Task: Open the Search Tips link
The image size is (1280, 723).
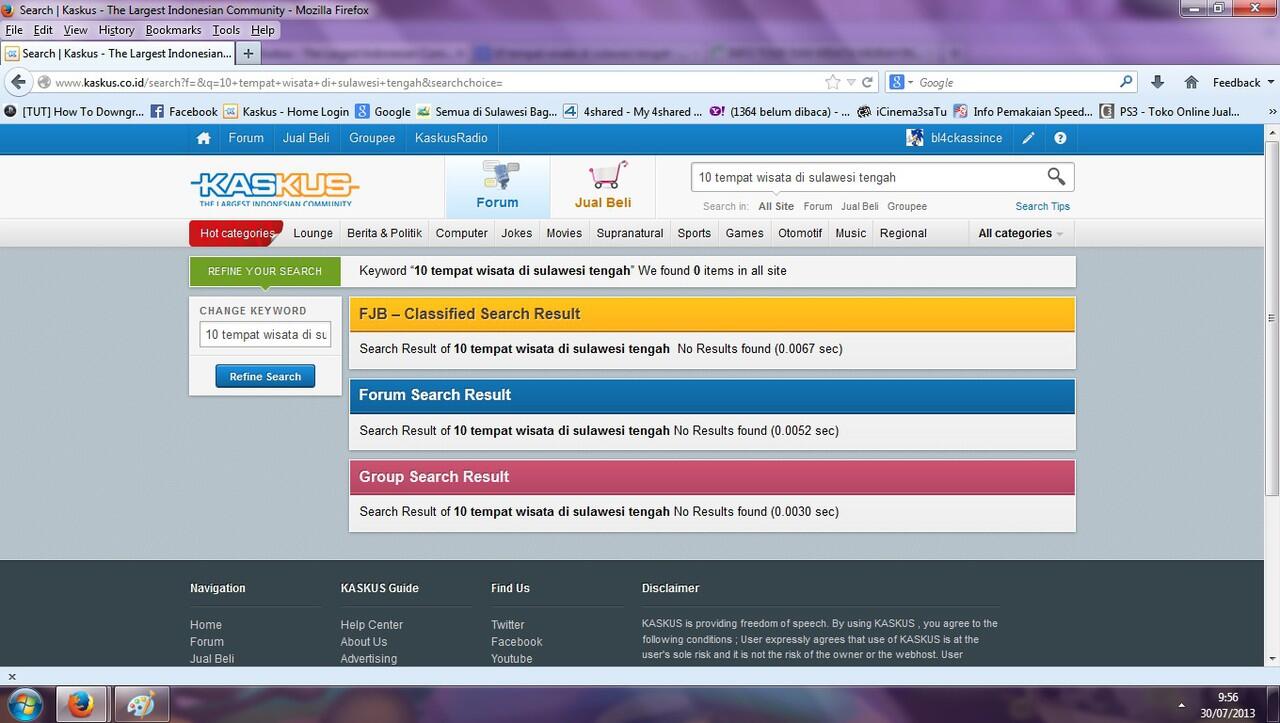Action: coord(1042,206)
